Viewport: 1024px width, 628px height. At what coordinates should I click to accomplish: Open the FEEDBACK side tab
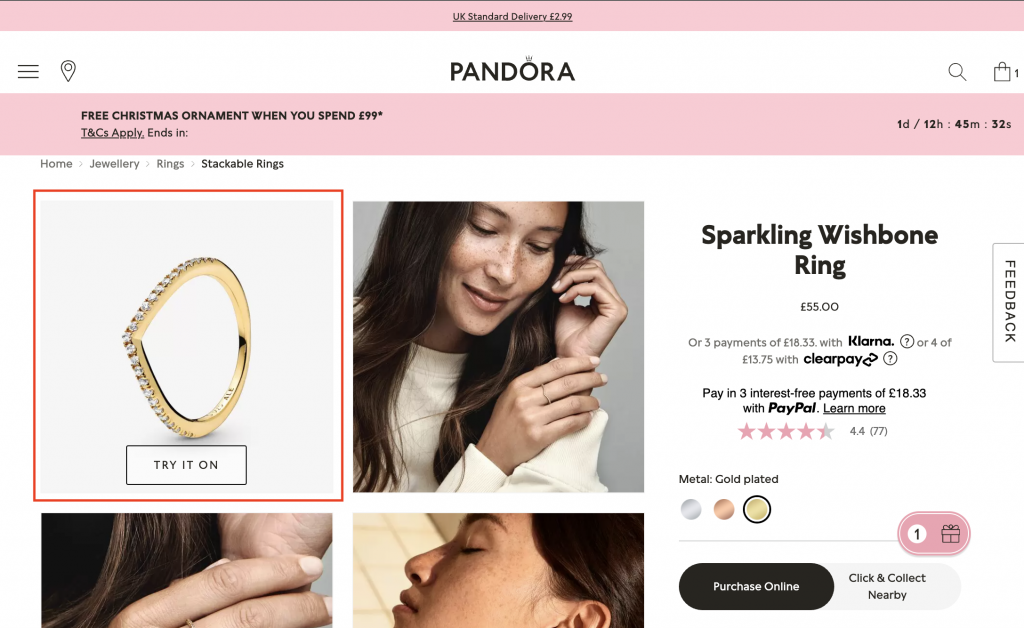[1008, 303]
